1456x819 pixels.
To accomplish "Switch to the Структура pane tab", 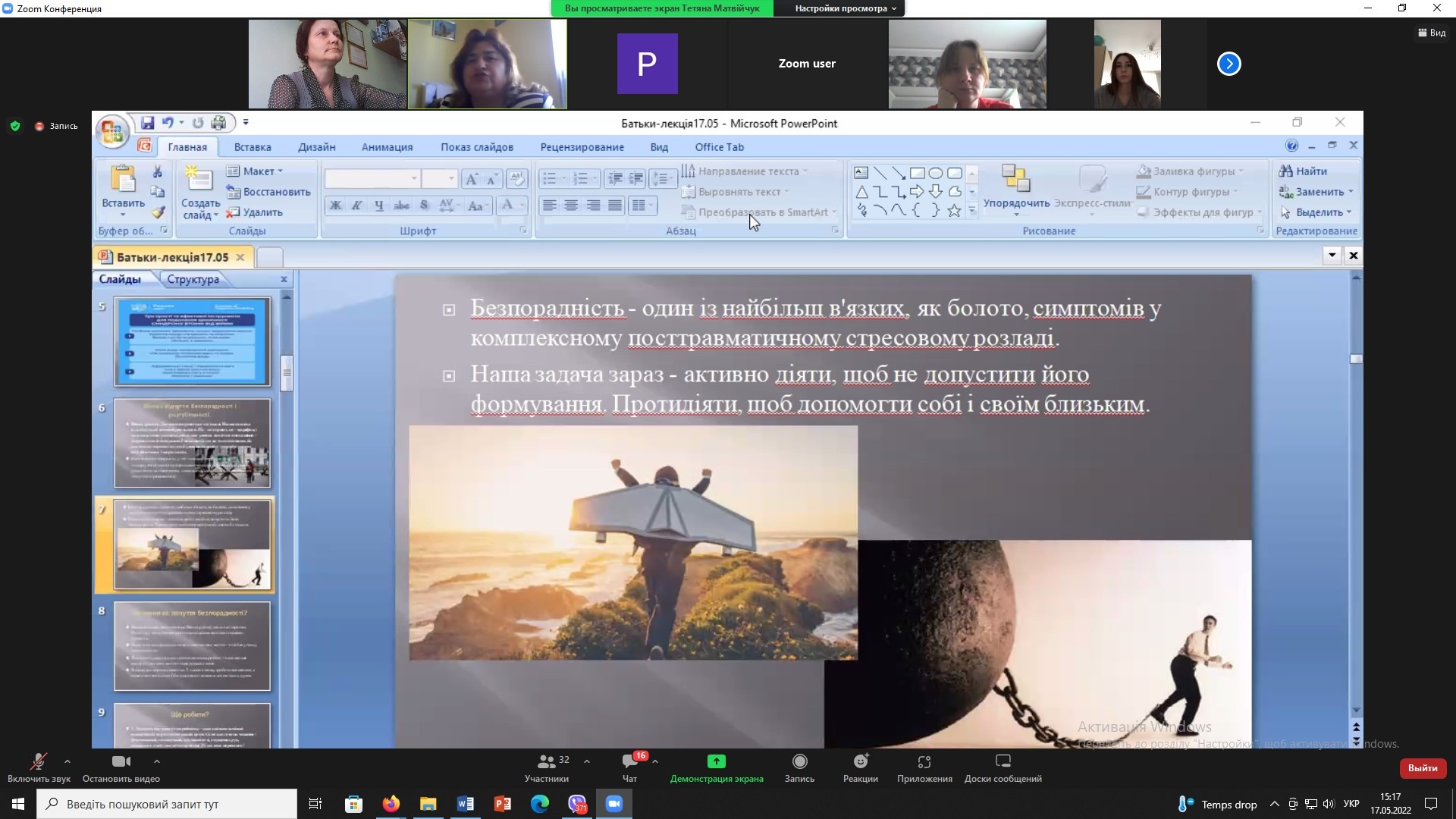I will pyautogui.click(x=193, y=279).
